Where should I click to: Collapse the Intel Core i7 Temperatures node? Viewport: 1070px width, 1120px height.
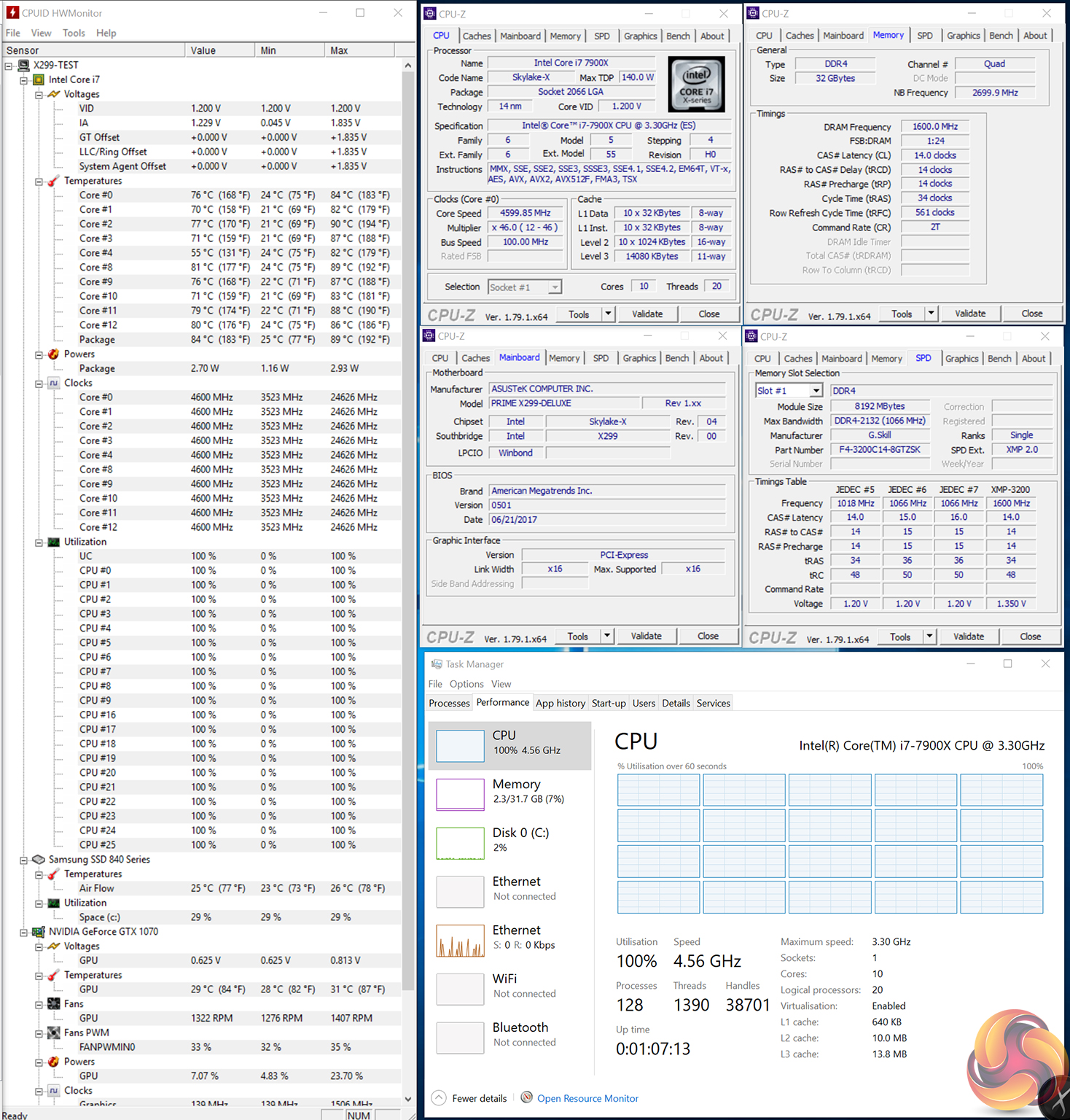39,182
